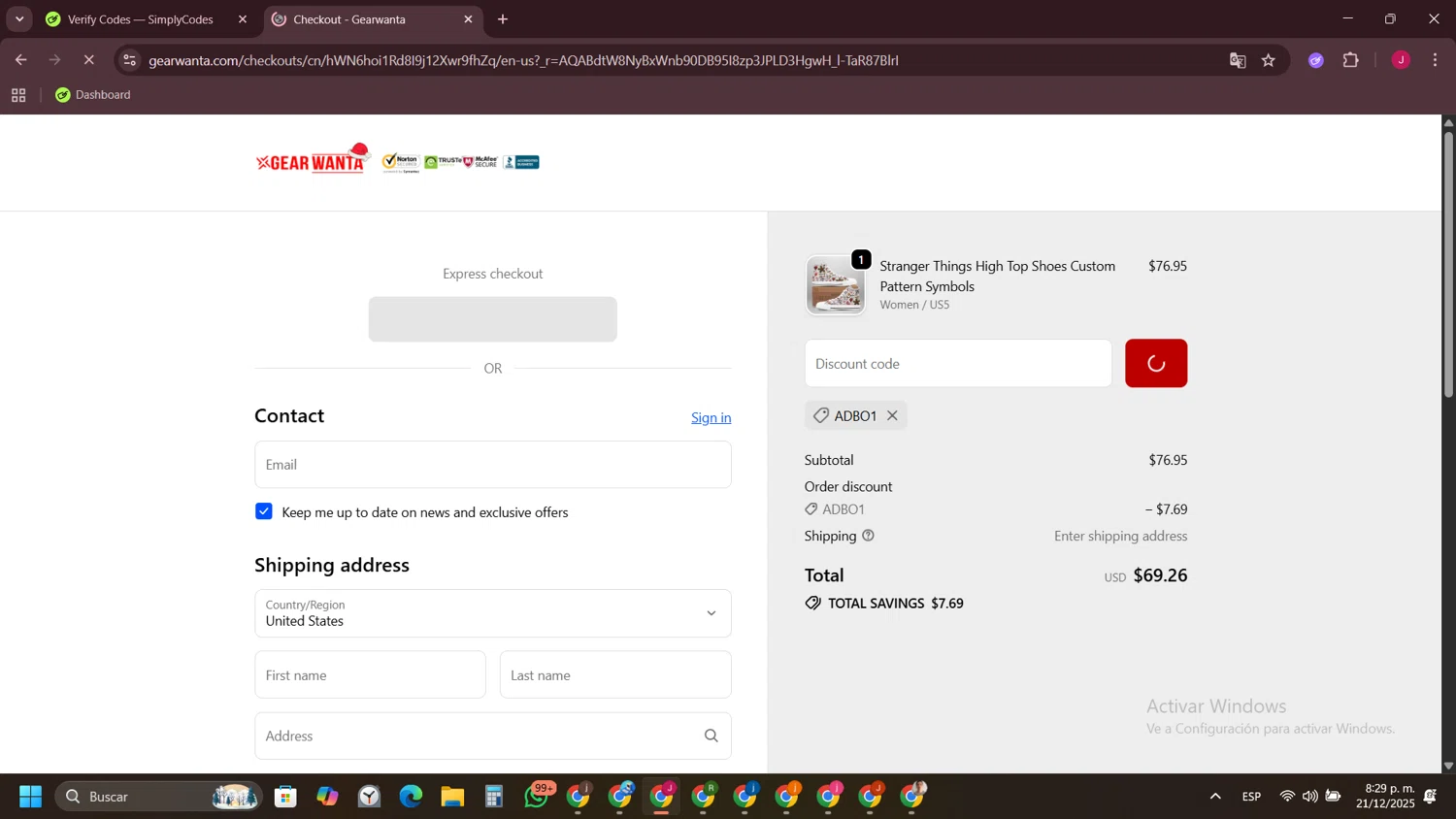
Task: Click the express checkout placeholder button
Action: (492, 318)
